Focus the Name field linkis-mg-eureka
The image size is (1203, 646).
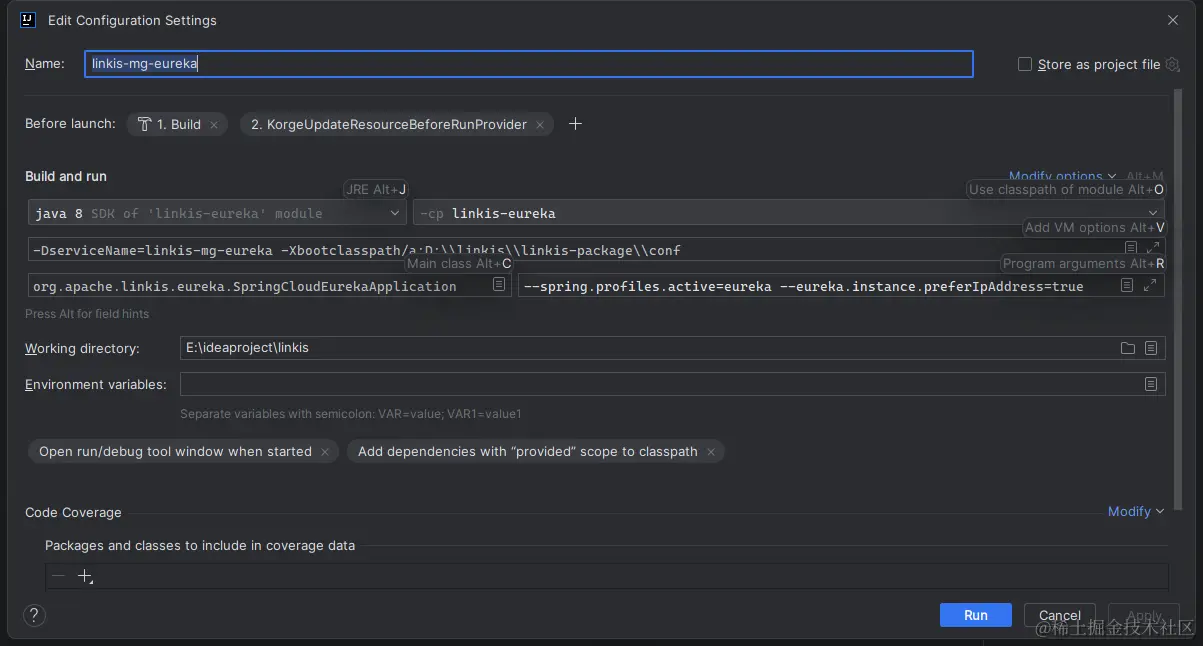coord(529,64)
